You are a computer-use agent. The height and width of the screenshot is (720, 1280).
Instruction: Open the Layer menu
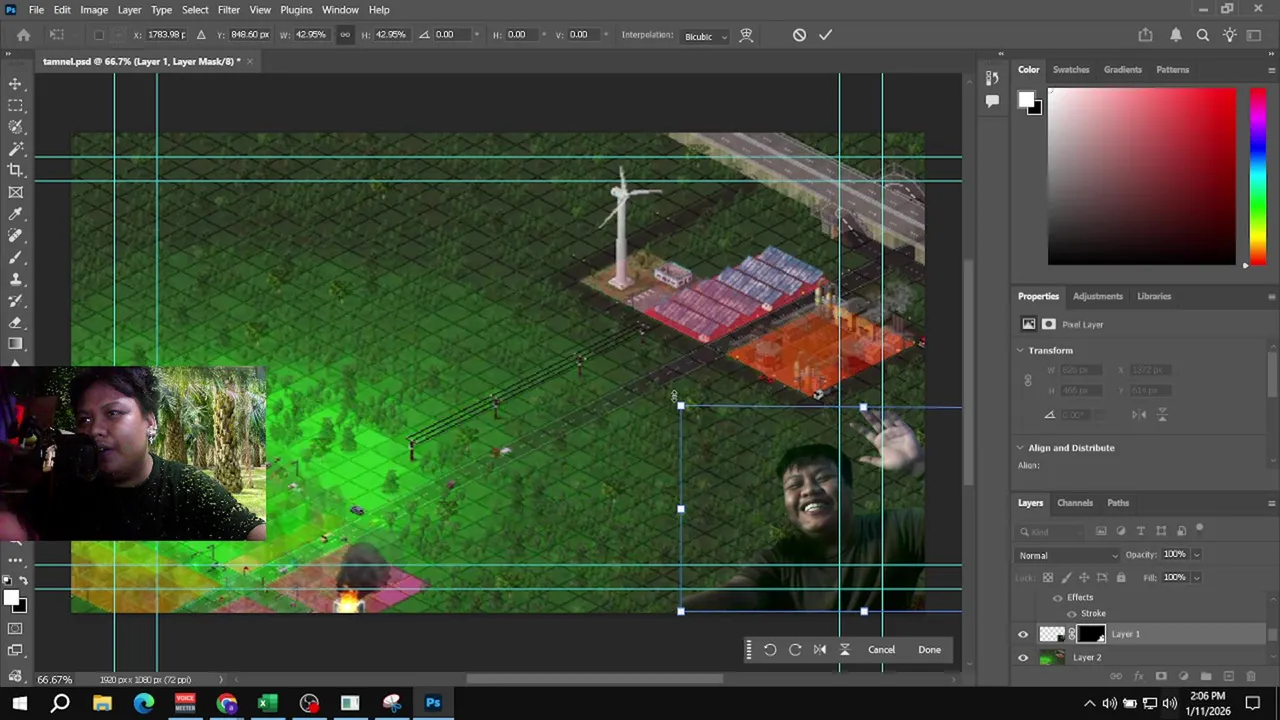click(x=129, y=10)
